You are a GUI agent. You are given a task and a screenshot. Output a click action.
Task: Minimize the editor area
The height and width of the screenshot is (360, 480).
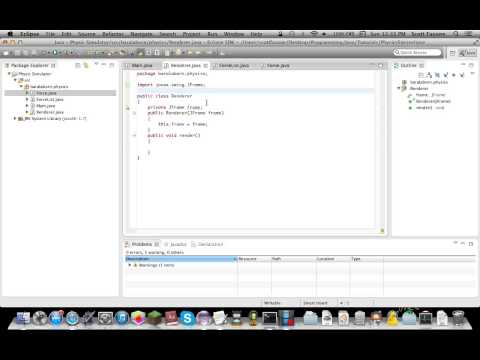tap(372, 65)
